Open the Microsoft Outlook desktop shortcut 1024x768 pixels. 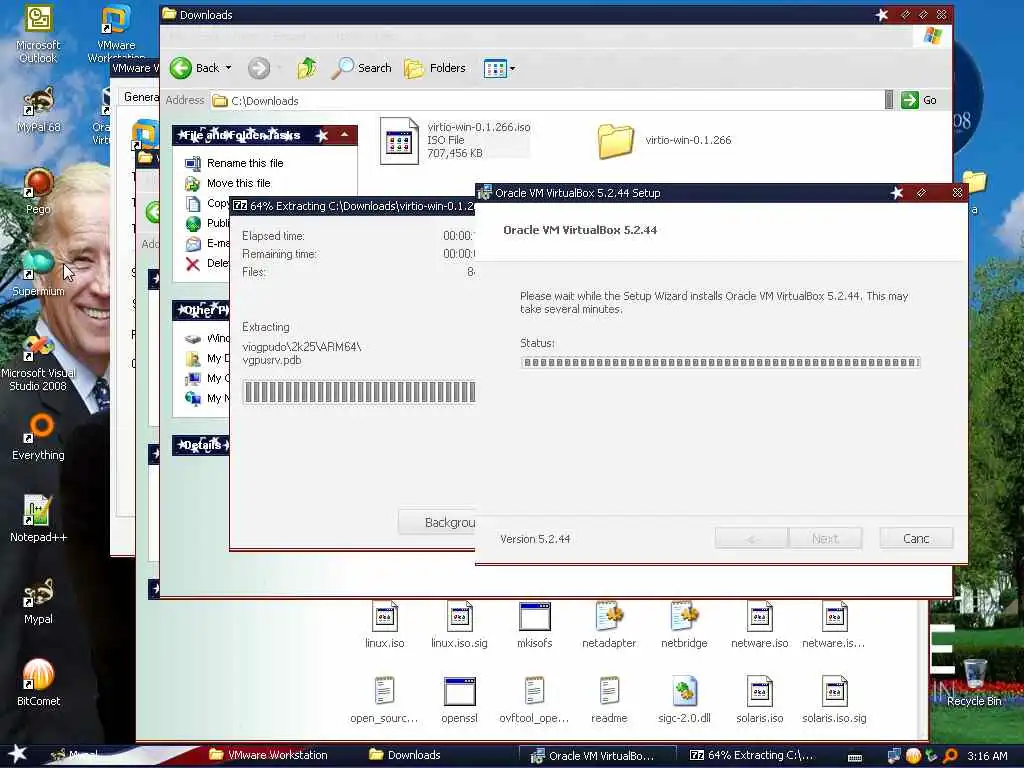(x=38, y=34)
